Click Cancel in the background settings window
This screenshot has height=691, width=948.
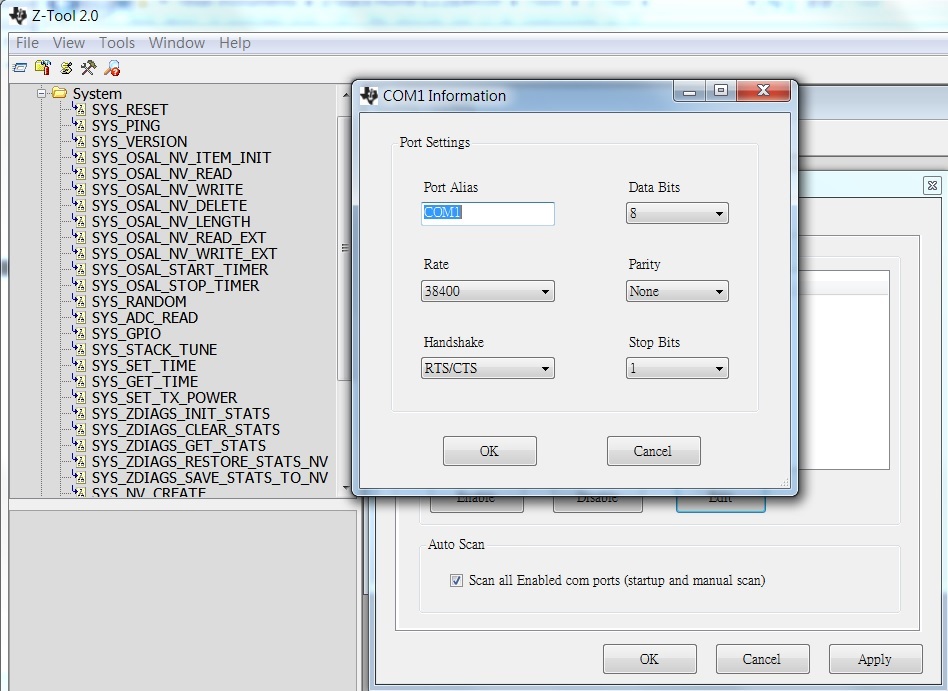point(762,659)
